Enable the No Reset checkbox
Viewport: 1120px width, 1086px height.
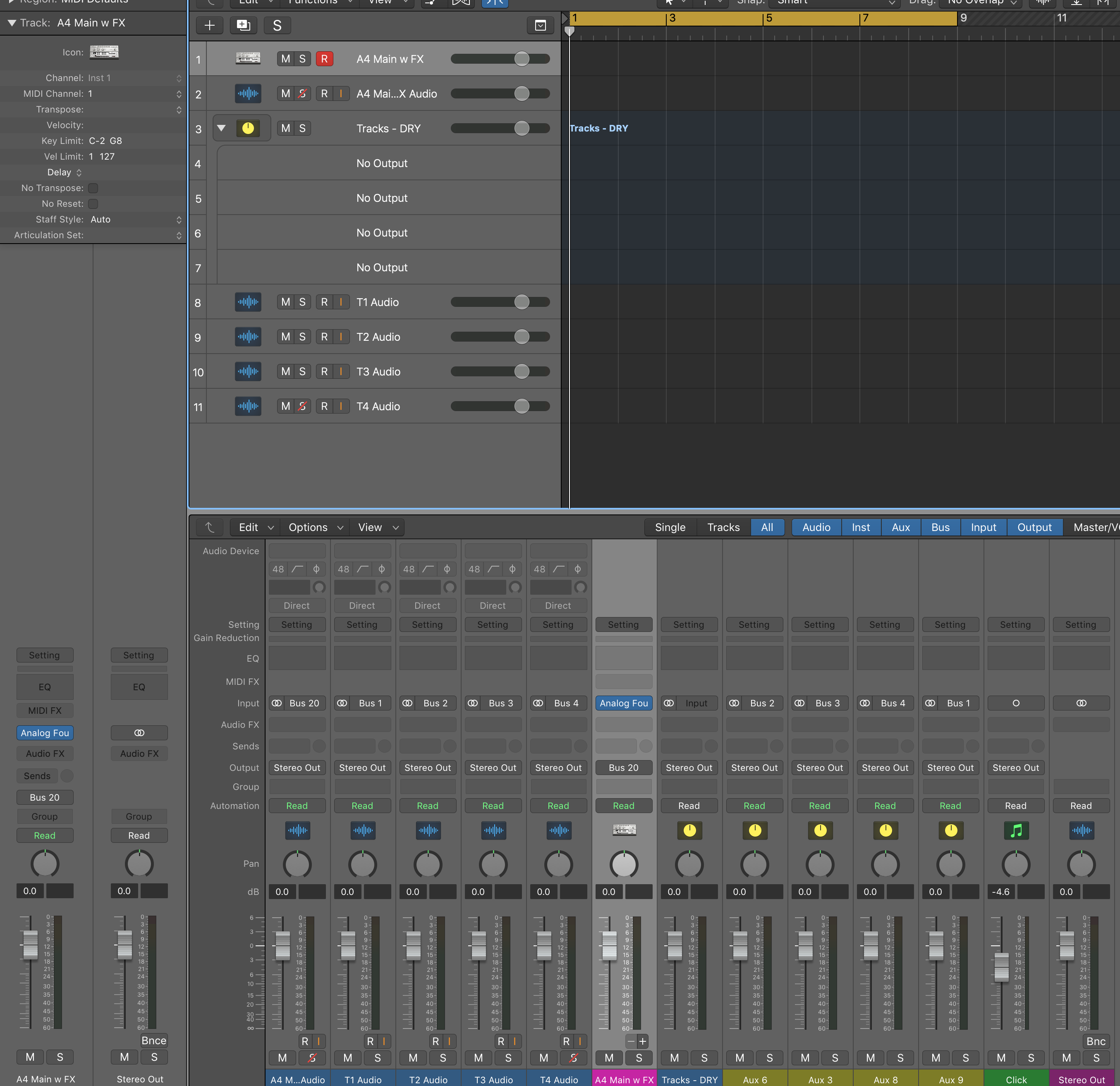click(x=93, y=204)
